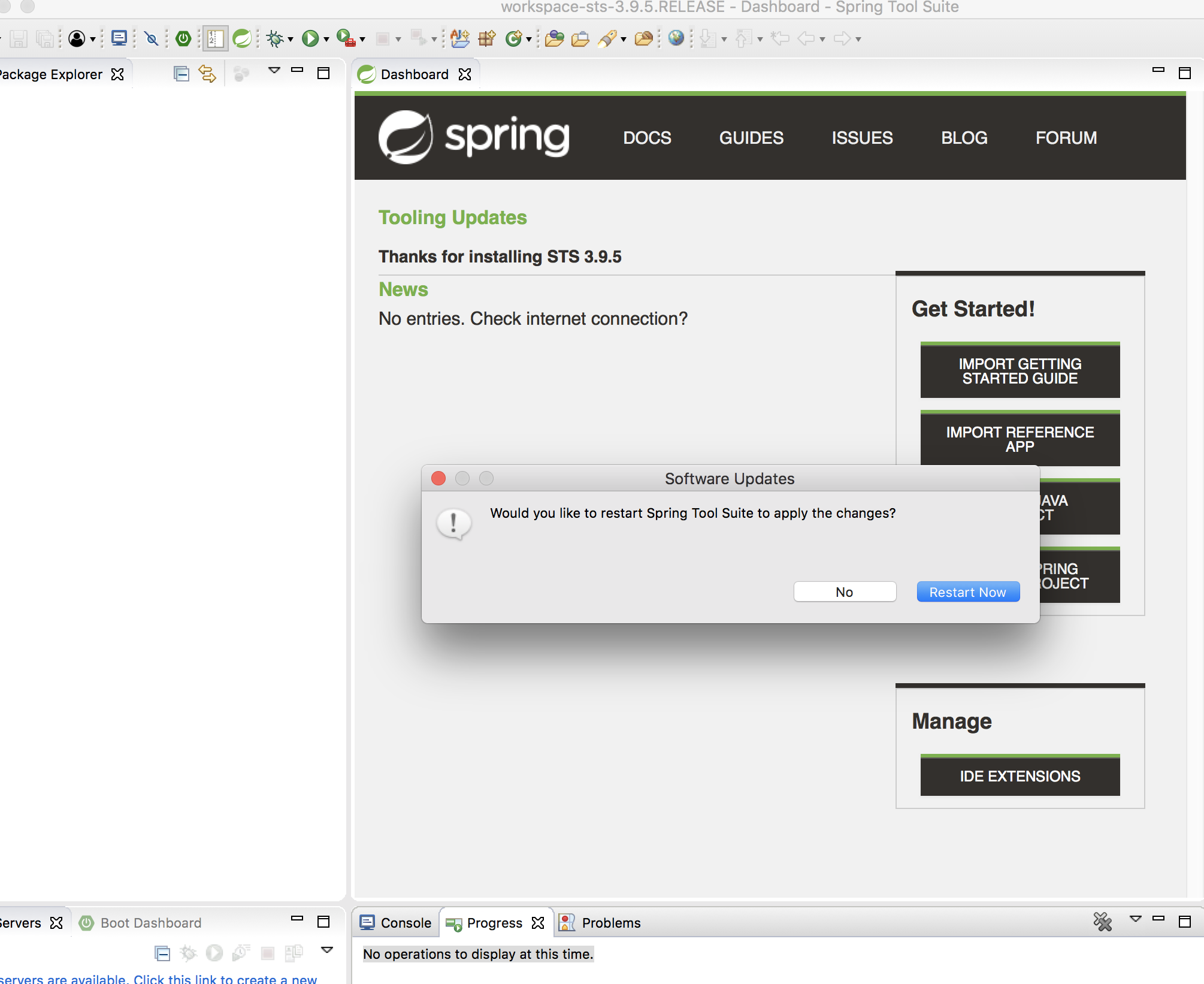Click the Open Type folder icon
This screenshot has width=1204, height=984.
554,39
